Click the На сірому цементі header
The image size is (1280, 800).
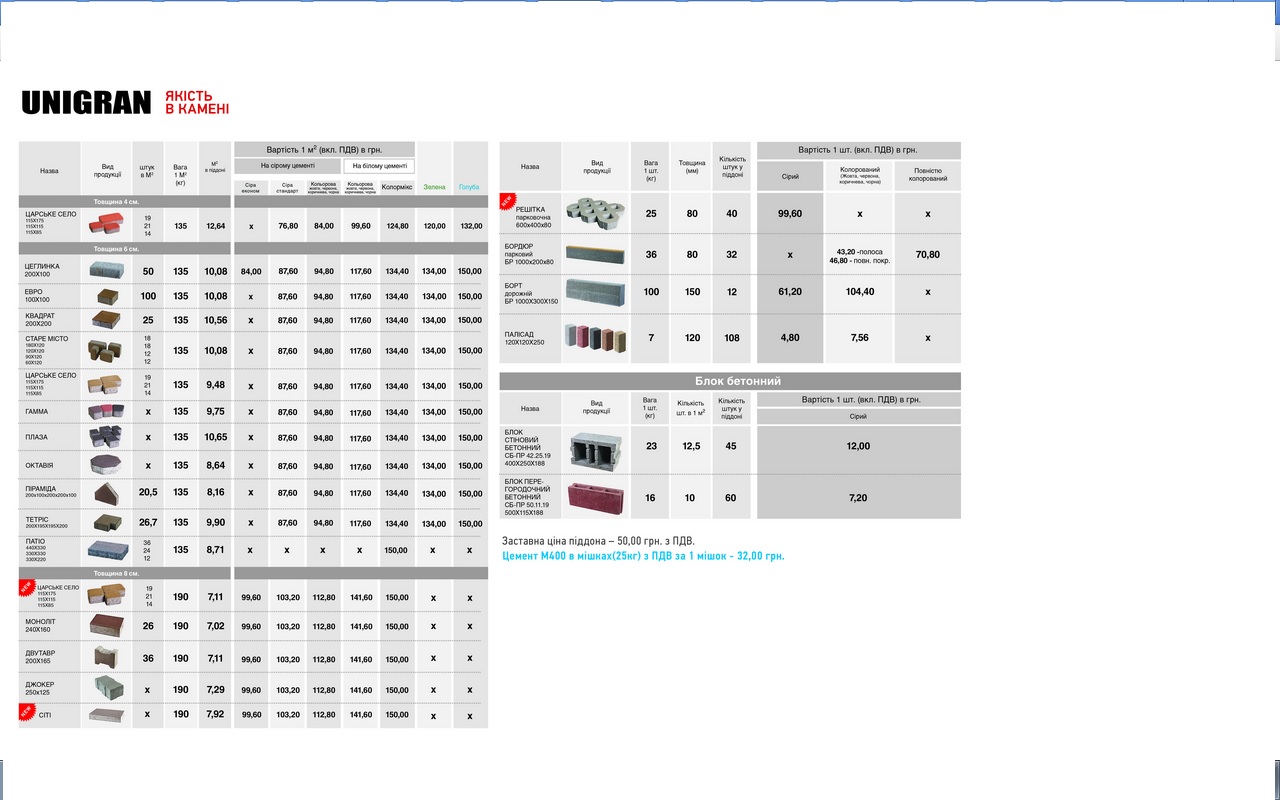[287, 166]
